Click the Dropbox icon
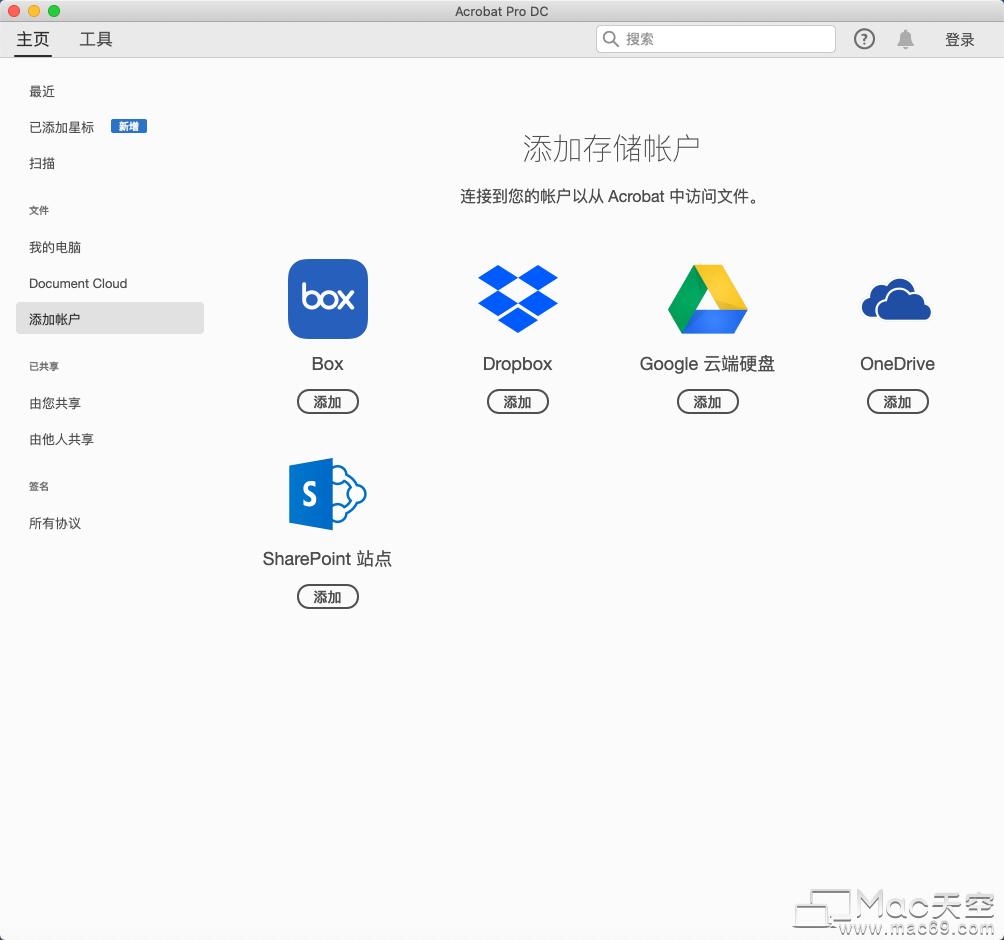Viewport: 1004px width, 940px height. point(517,298)
